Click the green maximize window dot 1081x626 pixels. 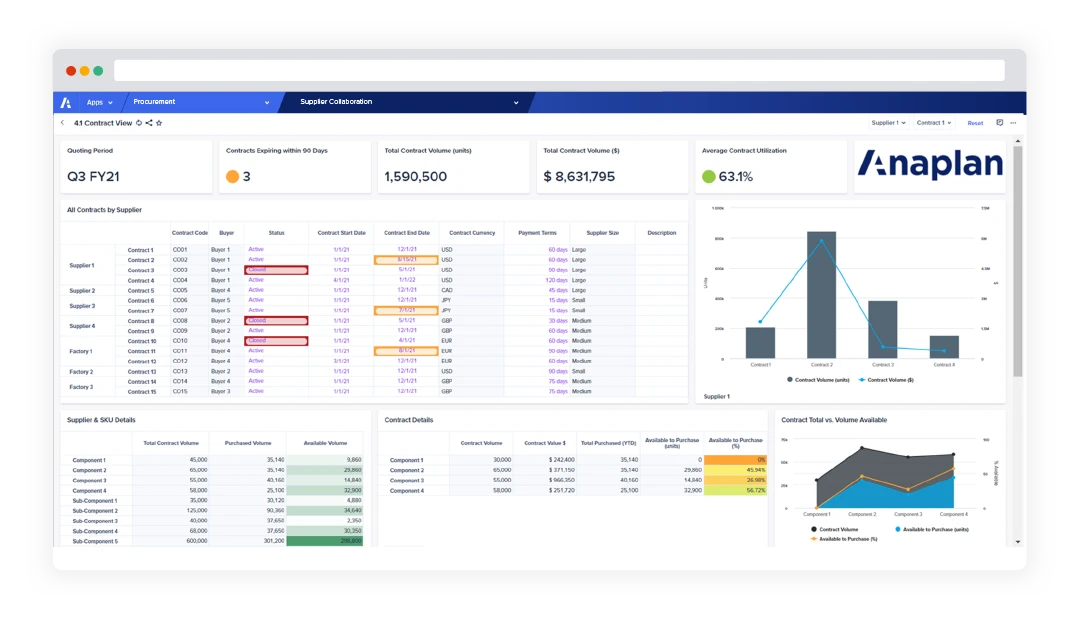click(99, 70)
